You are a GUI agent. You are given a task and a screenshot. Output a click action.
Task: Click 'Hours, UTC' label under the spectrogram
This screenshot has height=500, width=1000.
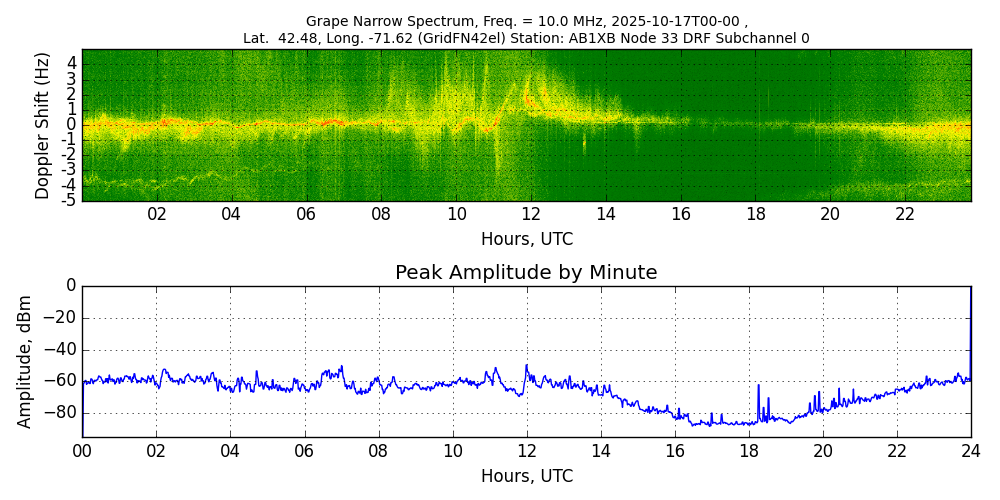click(526, 240)
